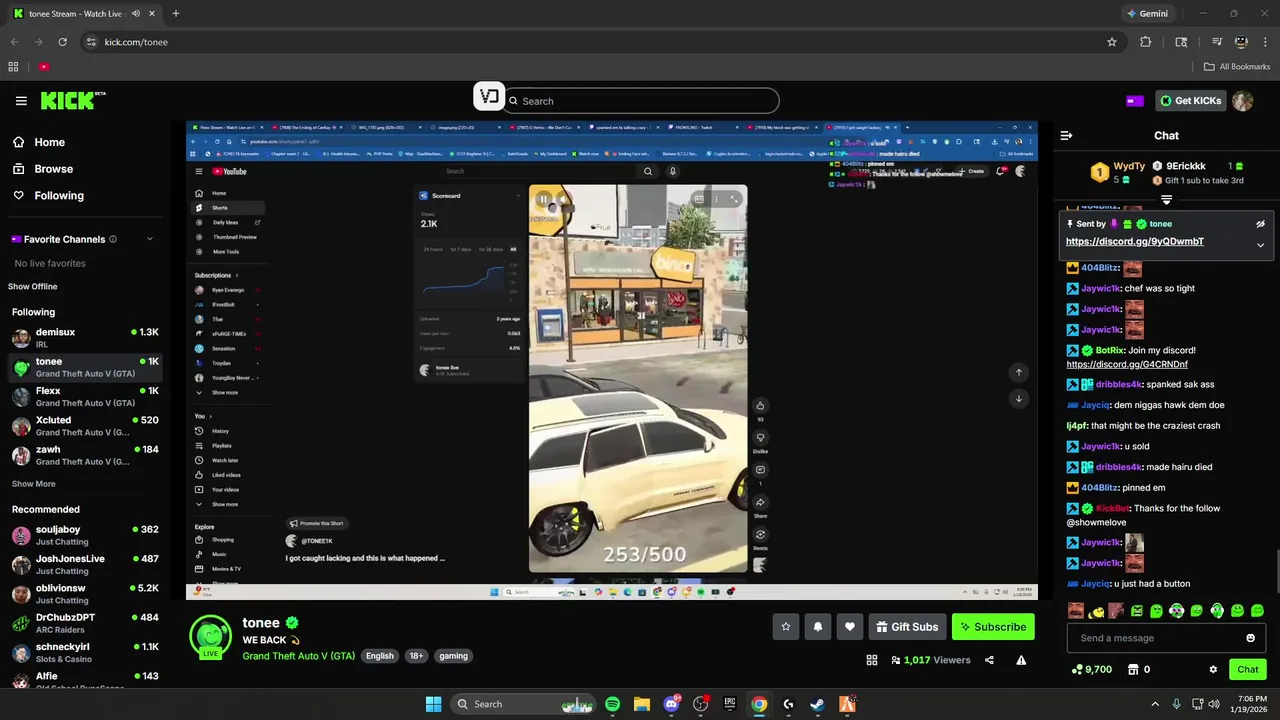
Task: Open the chat shop icon
Action: click(x=1133, y=670)
